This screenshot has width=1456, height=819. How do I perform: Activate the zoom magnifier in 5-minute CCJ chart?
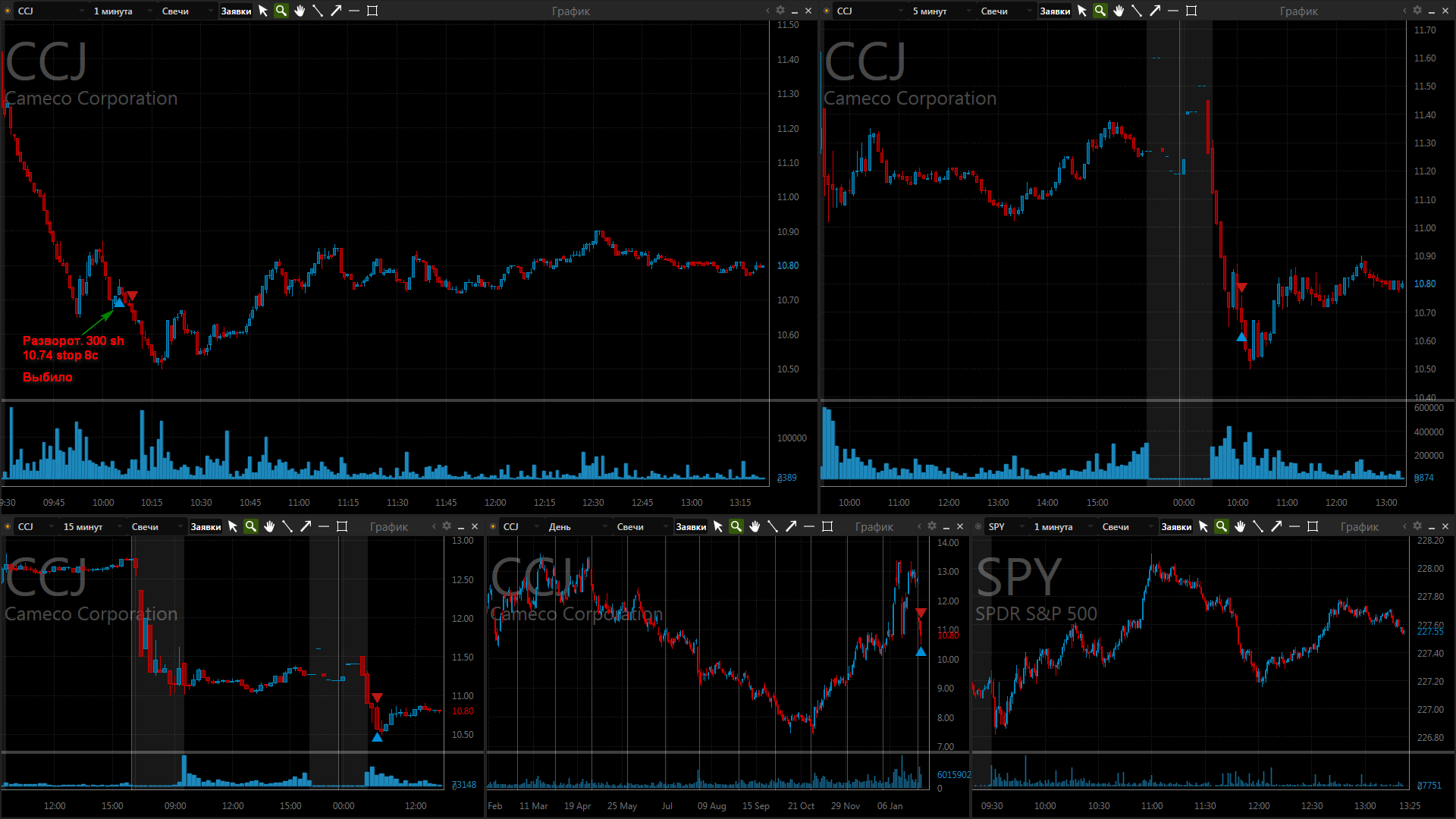[1100, 11]
